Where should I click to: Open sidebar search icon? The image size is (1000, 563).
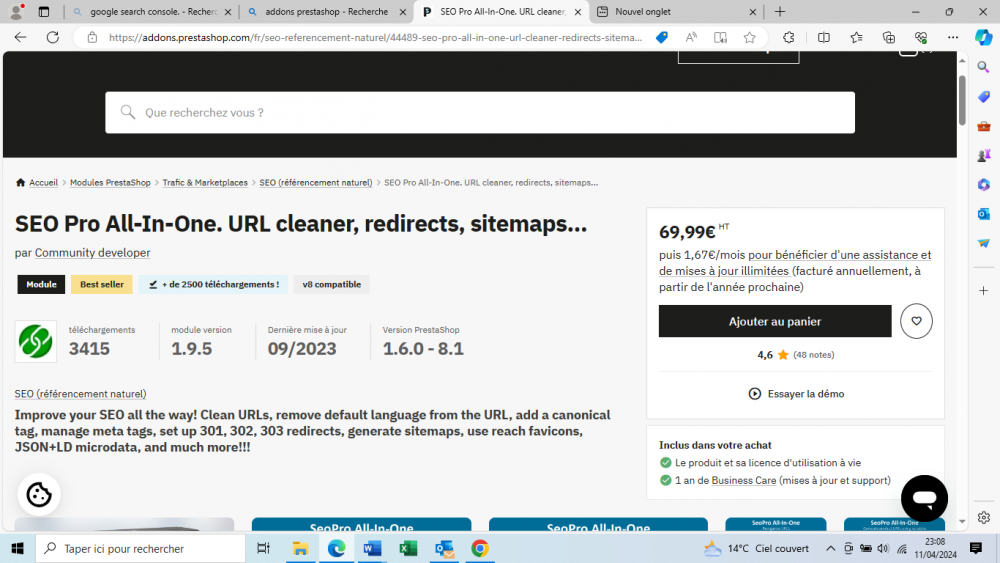tap(983, 67)
